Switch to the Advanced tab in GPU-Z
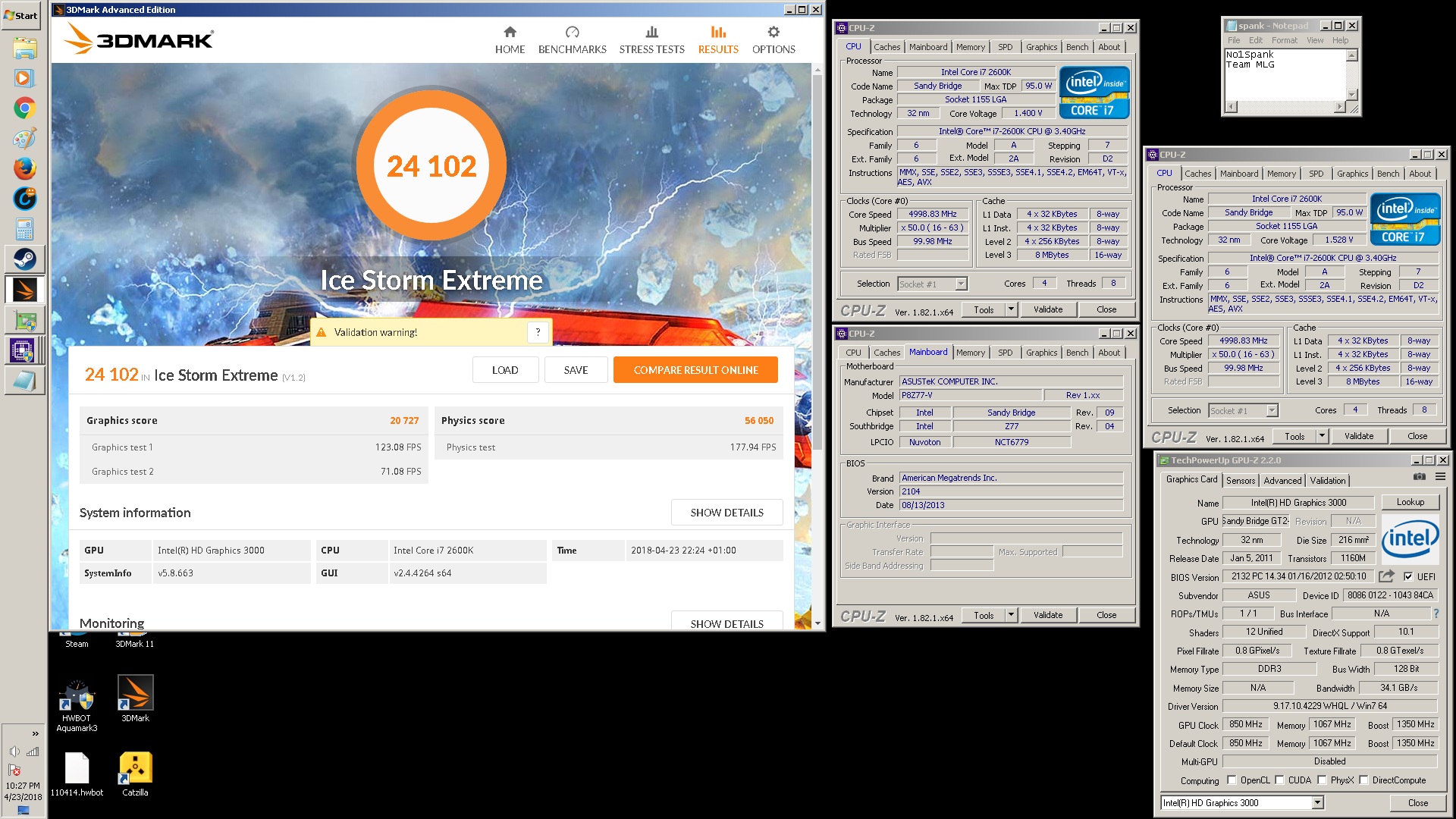Screen dimensions: 1456x819 pyautogui.click(x=1282, y=480)
